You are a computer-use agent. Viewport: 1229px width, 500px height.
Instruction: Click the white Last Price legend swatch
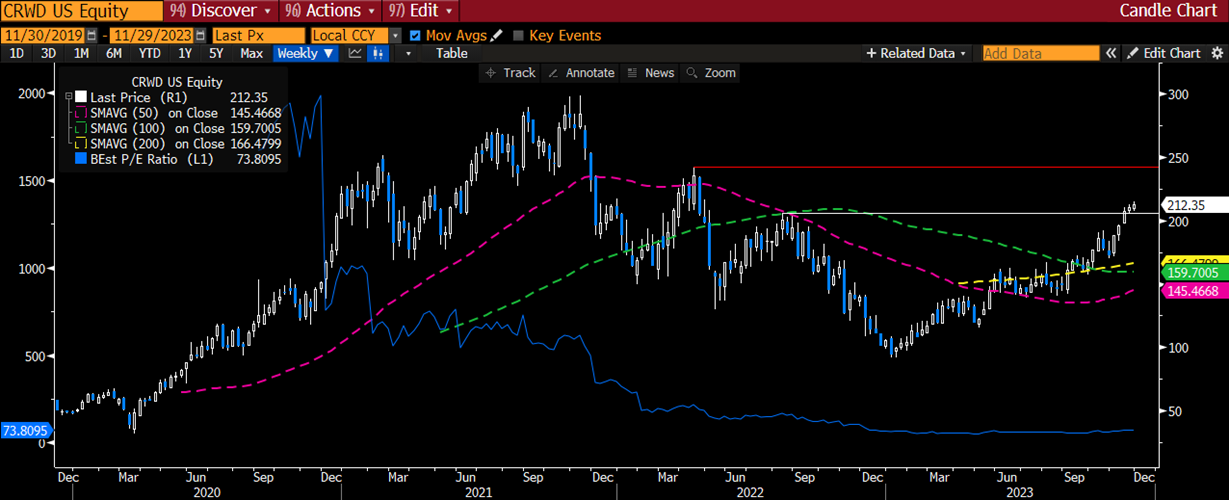coord(80,97)
